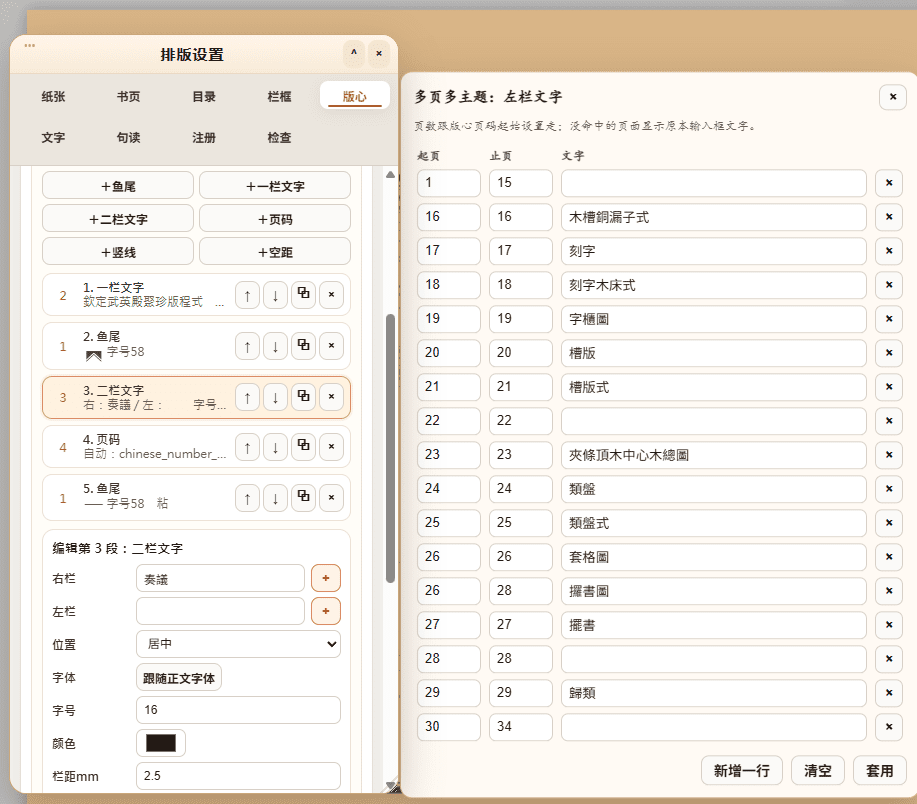
Task: Delete segment 1 一栏文字
Action: (x=332, y=295)
